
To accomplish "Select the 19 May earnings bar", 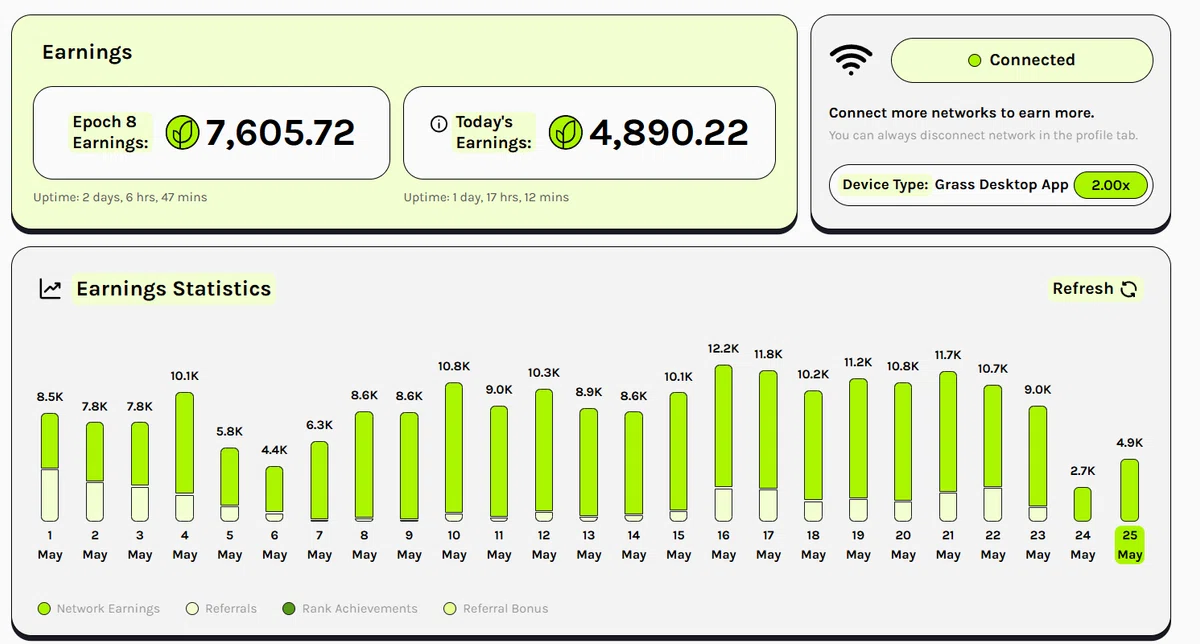I will tap(858, 450).
